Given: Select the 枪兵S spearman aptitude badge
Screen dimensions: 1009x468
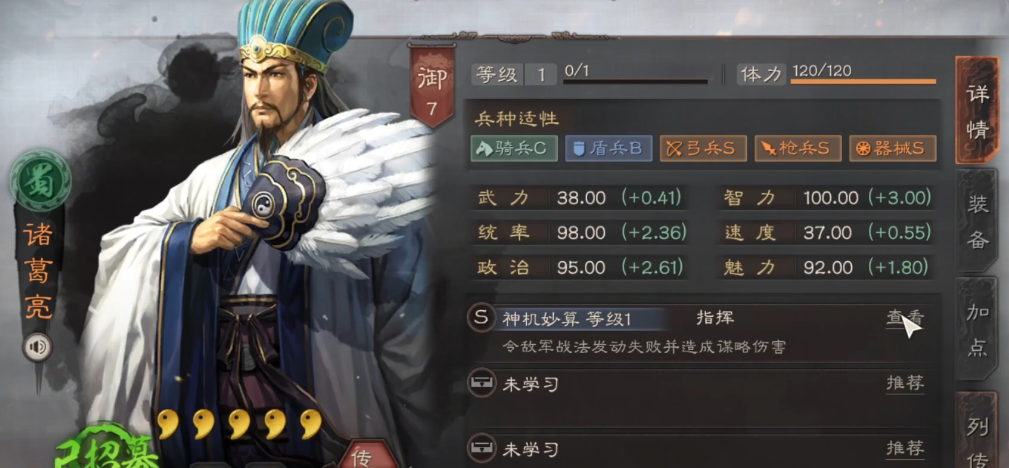Looking at the screenshot, I should (x=798, y=149).
